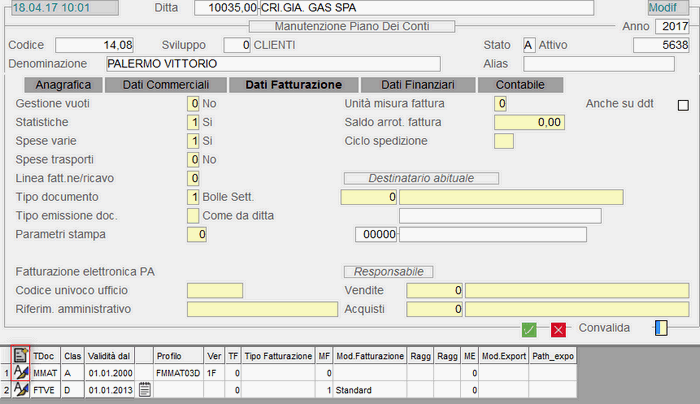
Task: Click the Codice univoco ufficio field
Action: coord(215,291)
